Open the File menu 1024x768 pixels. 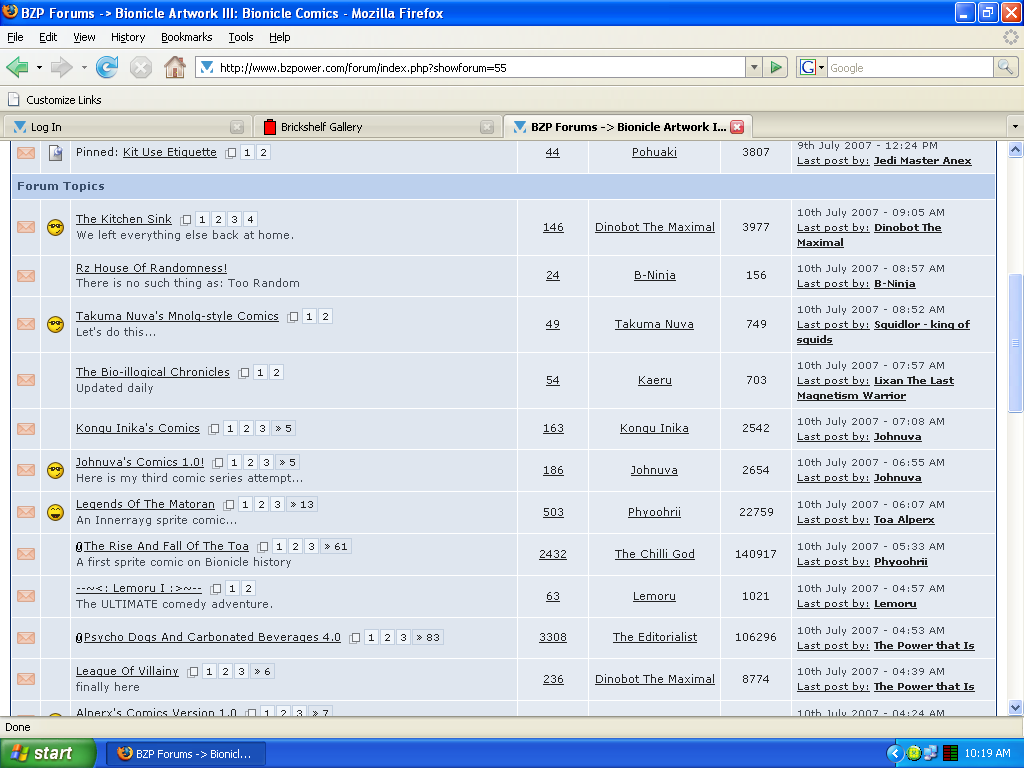(x=15, y=37)
